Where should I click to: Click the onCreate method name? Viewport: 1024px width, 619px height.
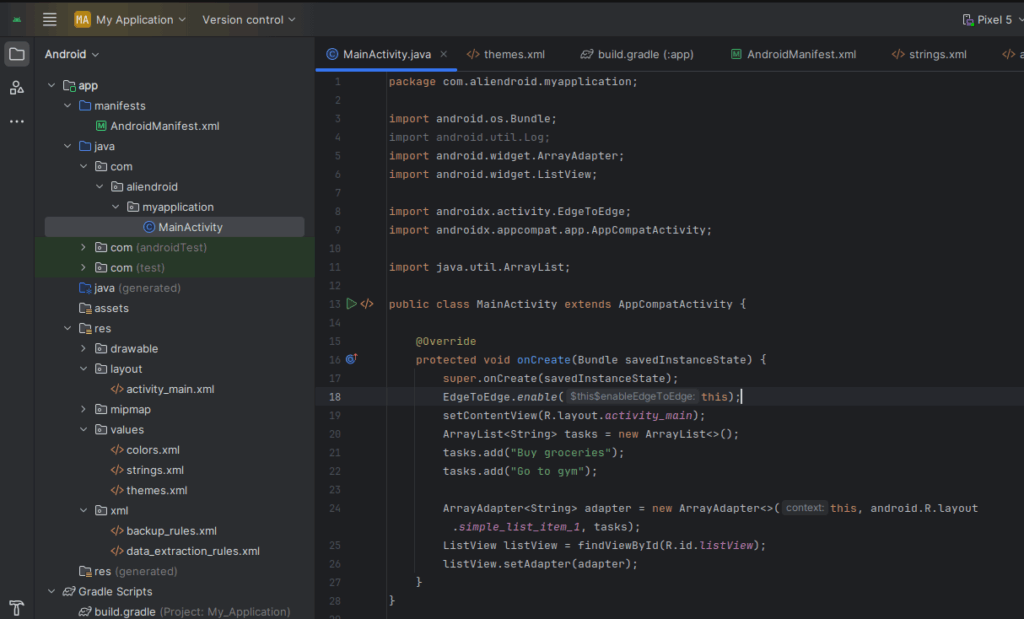pos(543,359)
